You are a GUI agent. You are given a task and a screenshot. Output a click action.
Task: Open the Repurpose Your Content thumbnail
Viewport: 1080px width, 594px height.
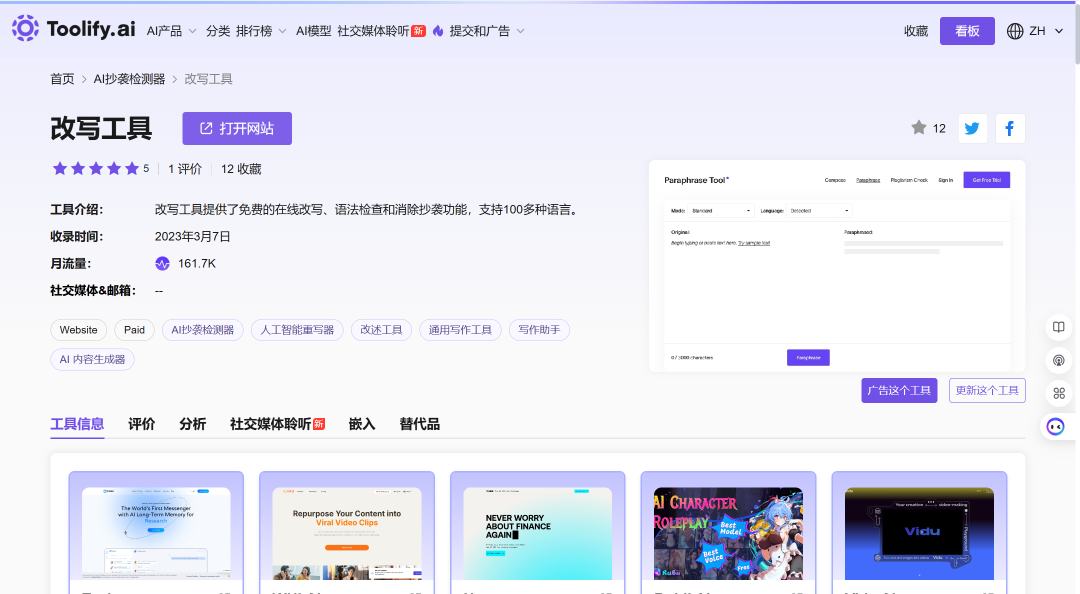click(346, 533)
